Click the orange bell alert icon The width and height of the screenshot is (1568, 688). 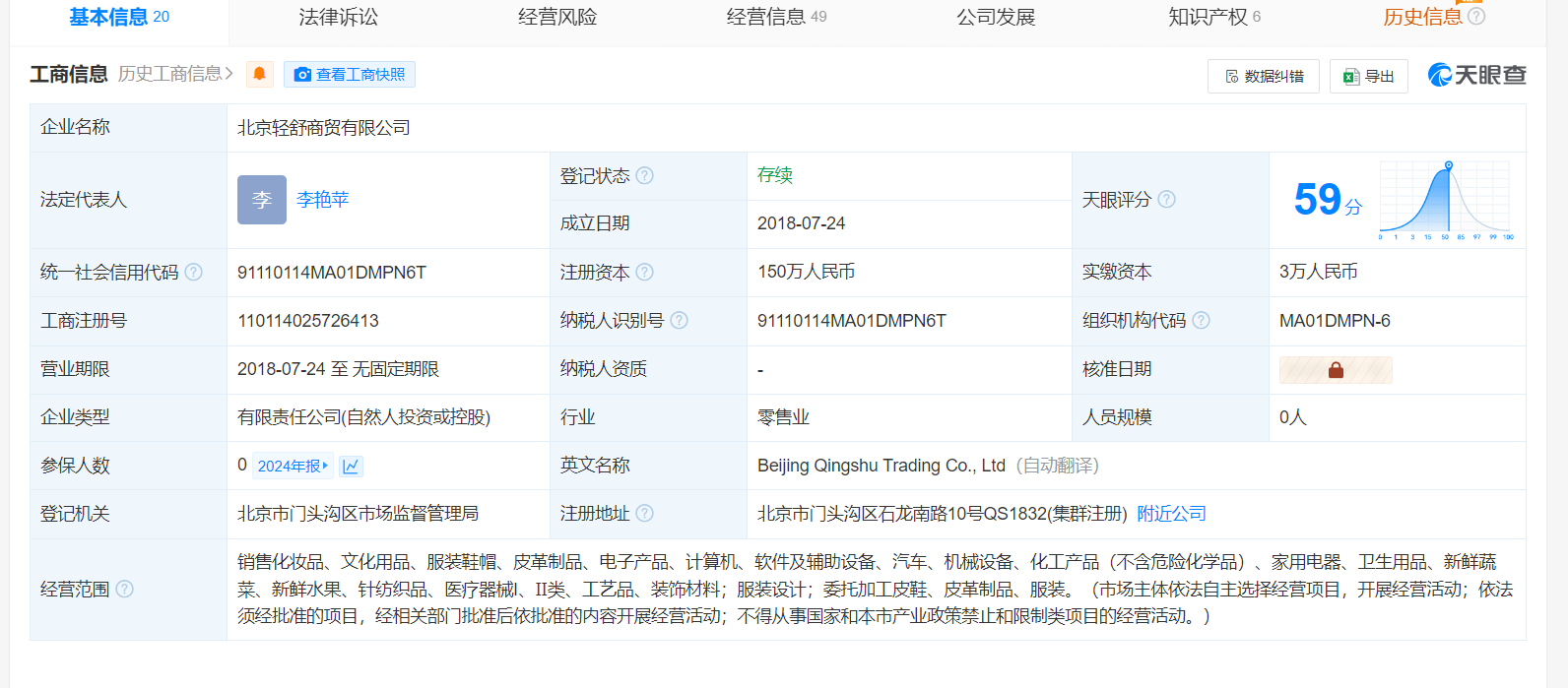[x=260, y=74]
